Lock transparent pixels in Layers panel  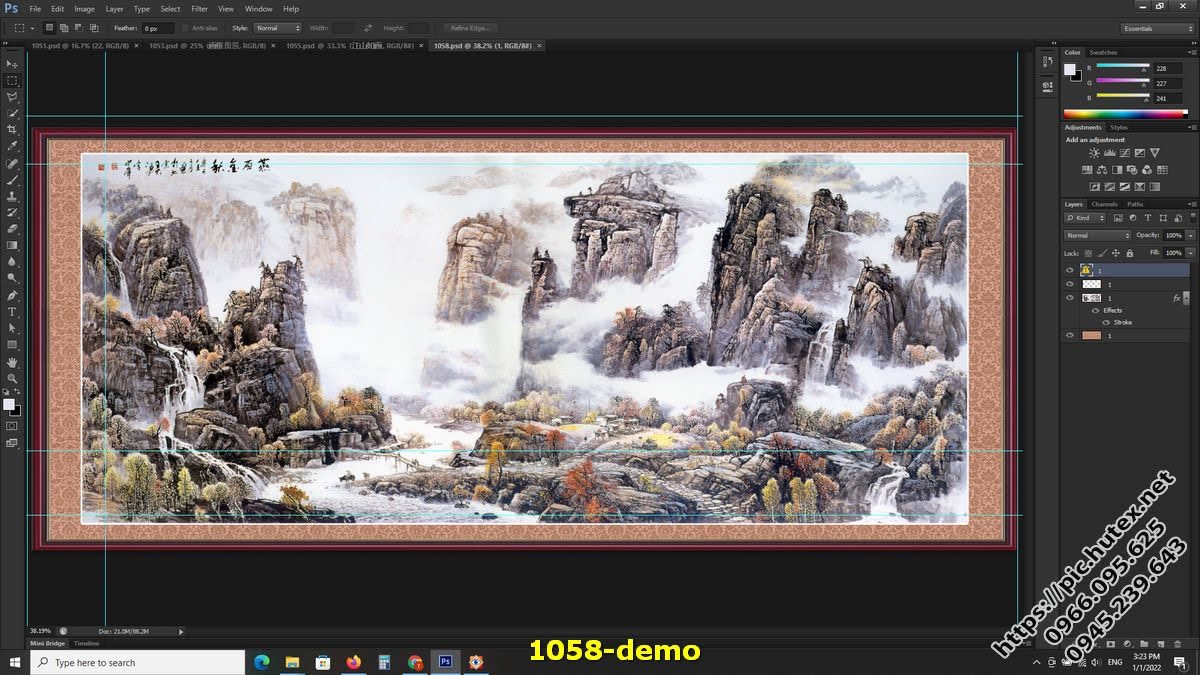tap(1086, 253)
